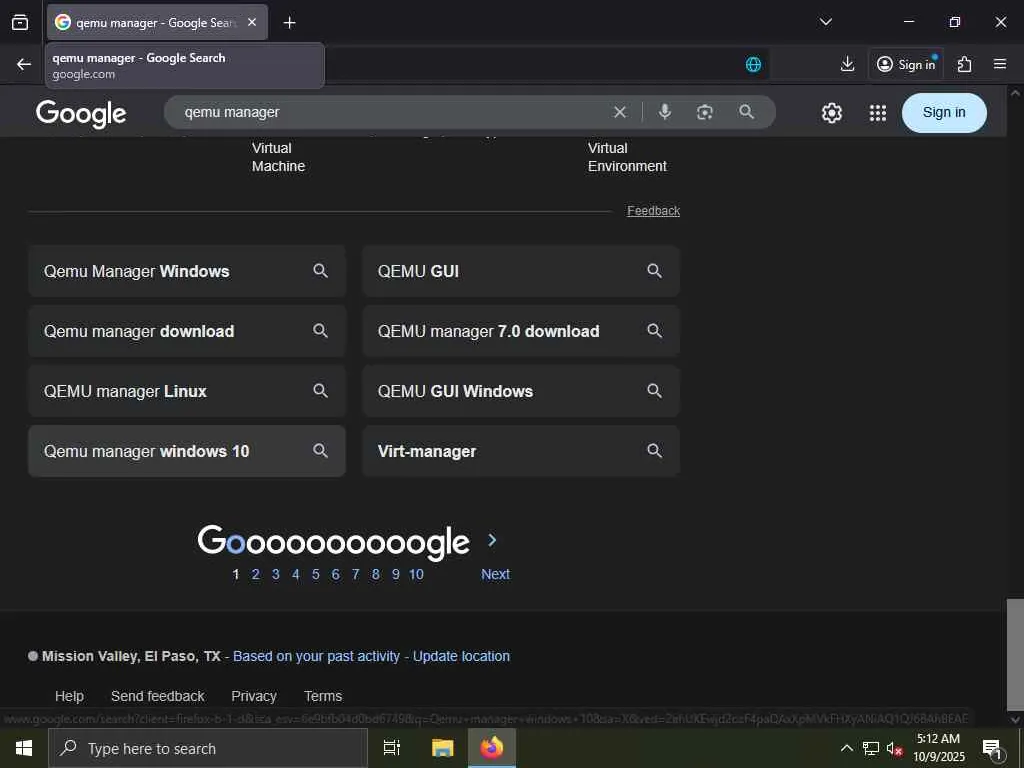Select related search QEMU manager Linux

pos(187,391)
